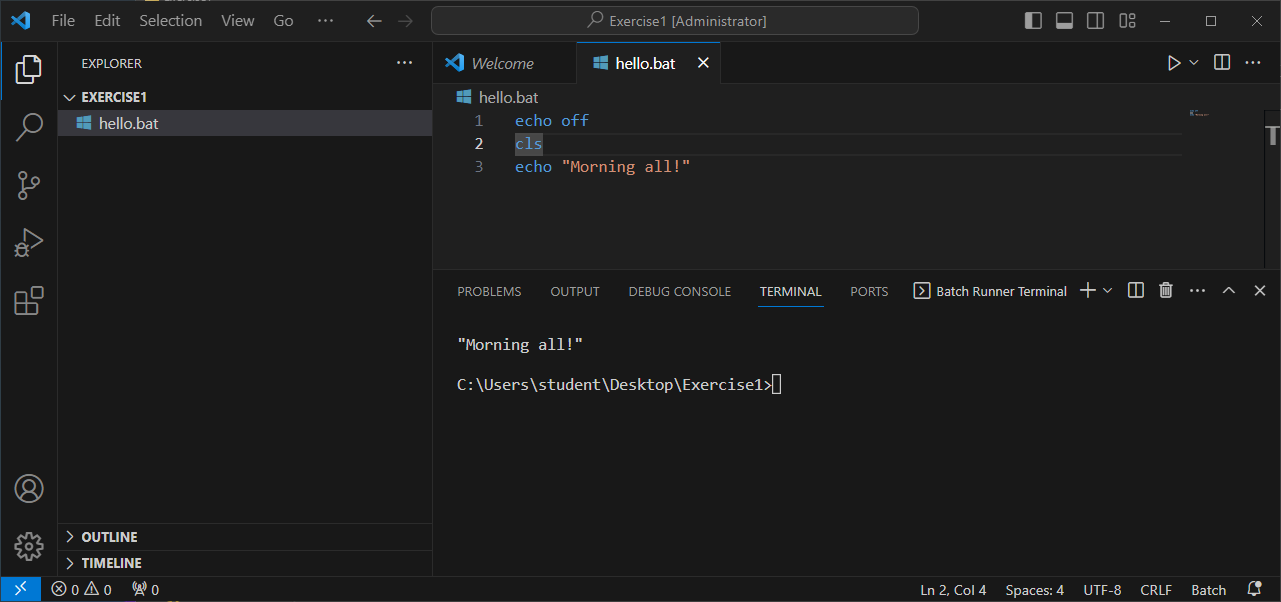Open the Manage settings gear
1281x602 pixels.
pyautogui.click(x=29, y=546)
